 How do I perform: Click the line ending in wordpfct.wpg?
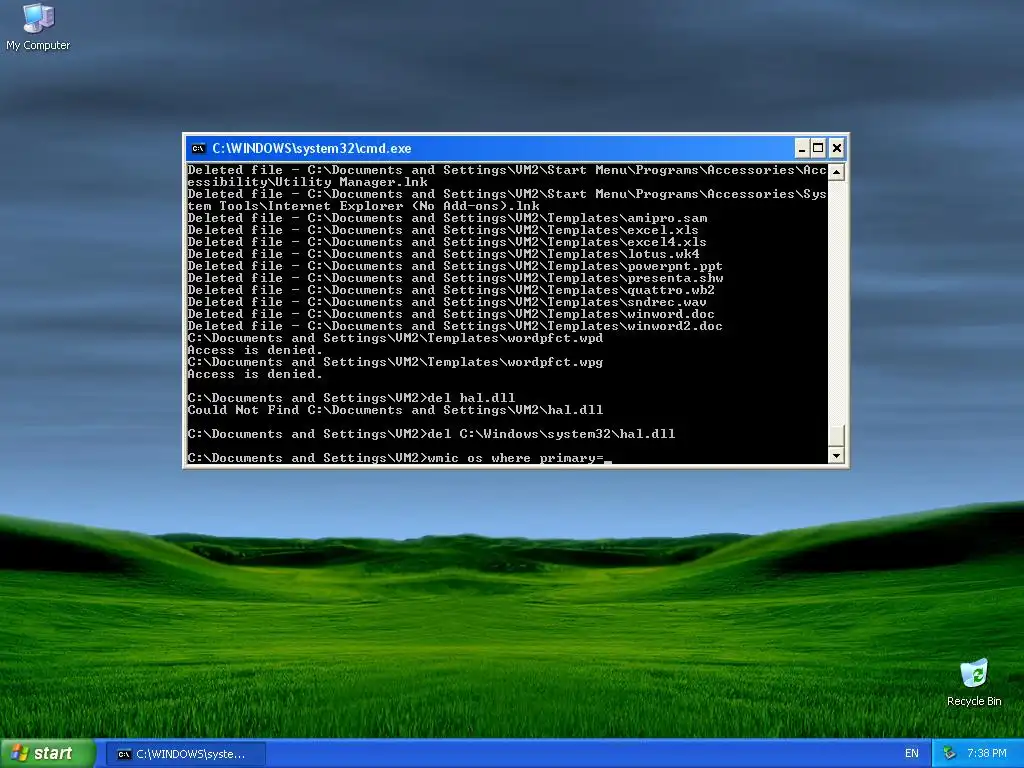[x=395, y=362]
